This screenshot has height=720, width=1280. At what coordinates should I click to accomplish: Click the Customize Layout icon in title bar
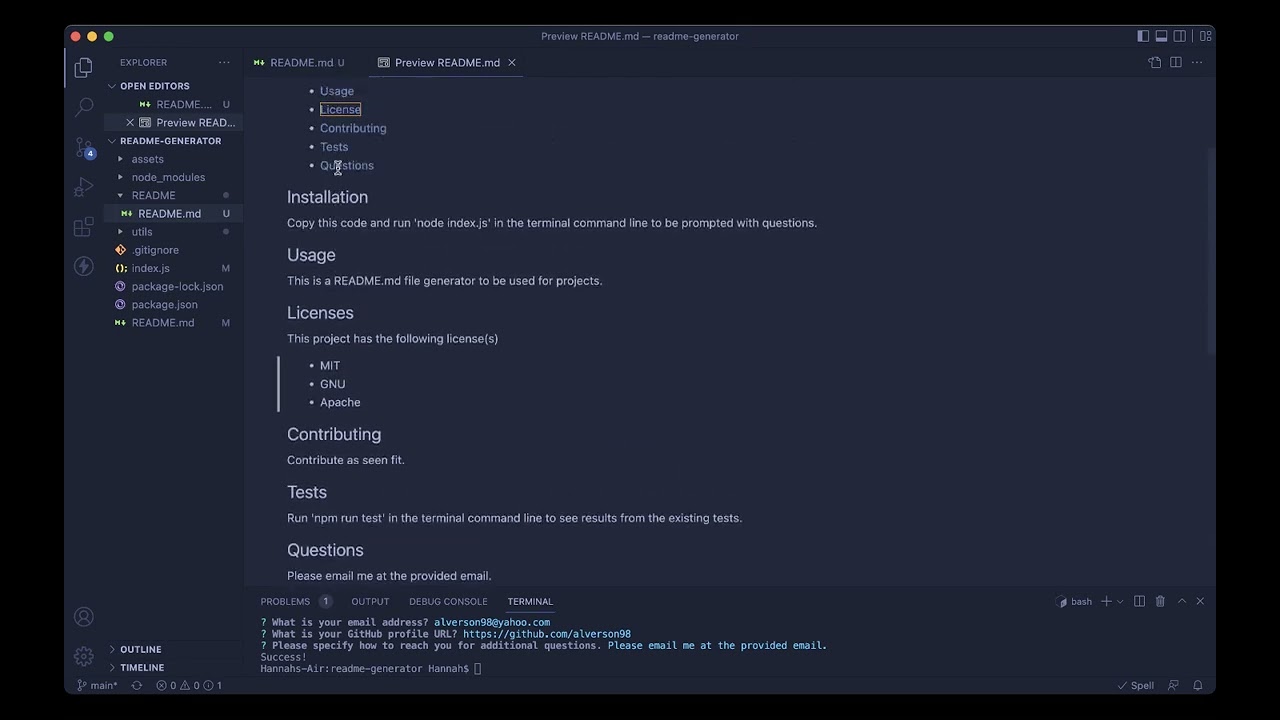click(x=1206, y=36)
